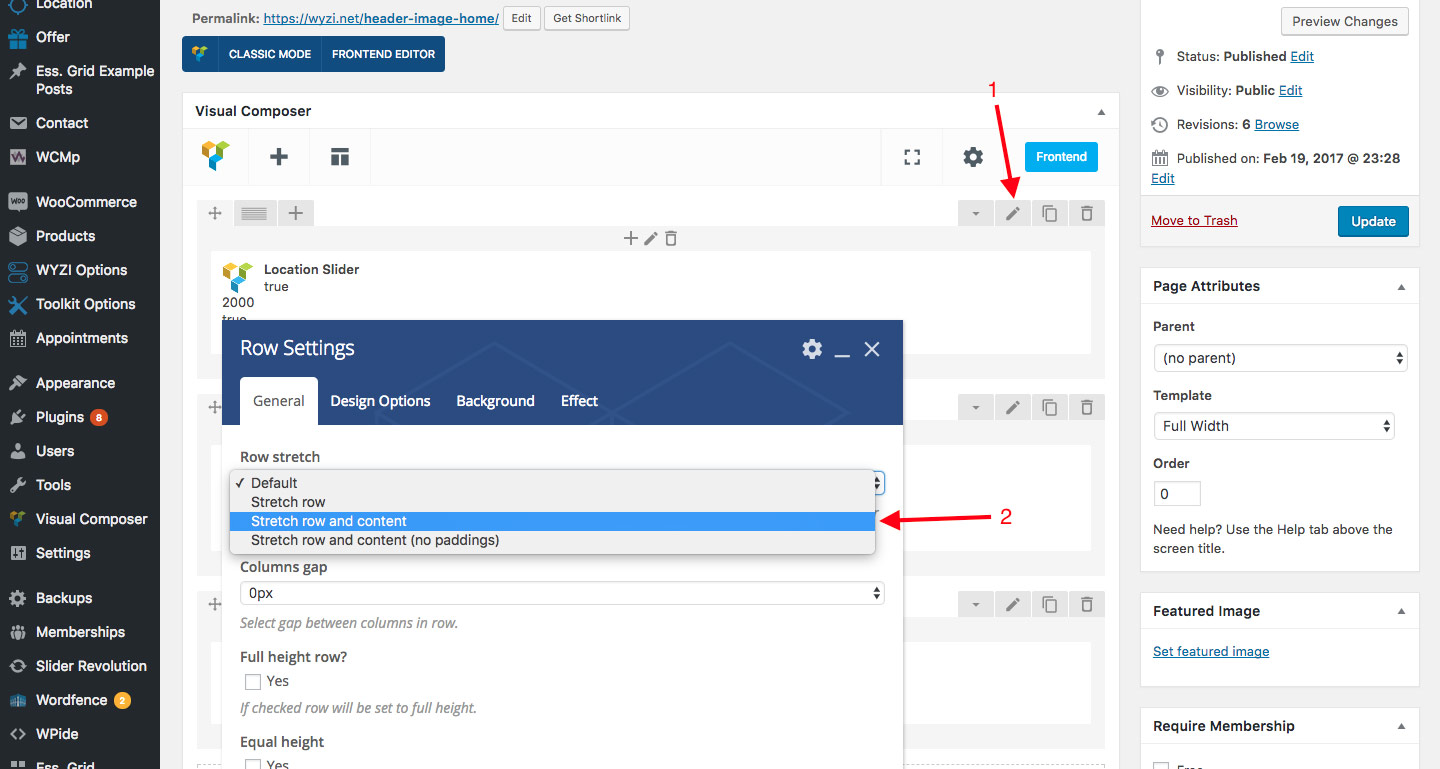Select Default in Row stretch list
Image resolution: width=1440 pixels, height=769 pixels.
(552, 483)
